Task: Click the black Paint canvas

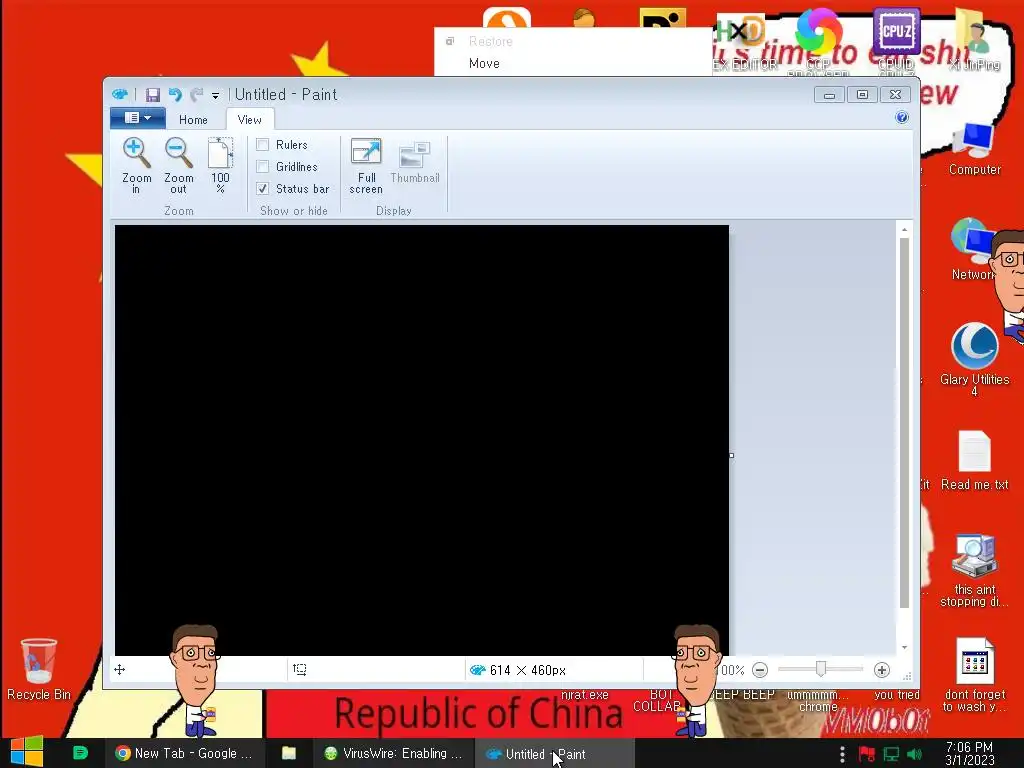Action: pyautogui.click(x=422, y=440)
